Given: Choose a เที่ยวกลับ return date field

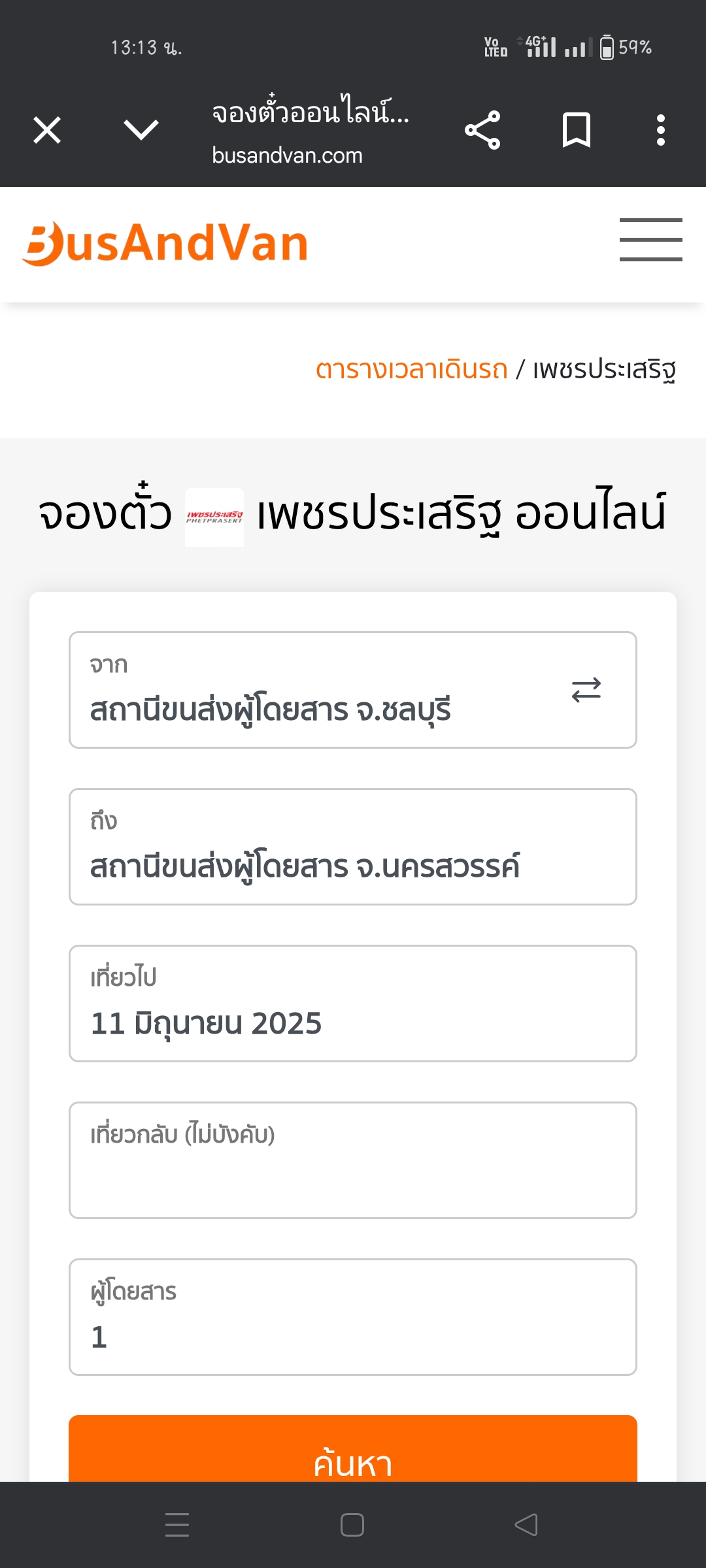Looking at the screenshot, I should (x=353, y=1160).
